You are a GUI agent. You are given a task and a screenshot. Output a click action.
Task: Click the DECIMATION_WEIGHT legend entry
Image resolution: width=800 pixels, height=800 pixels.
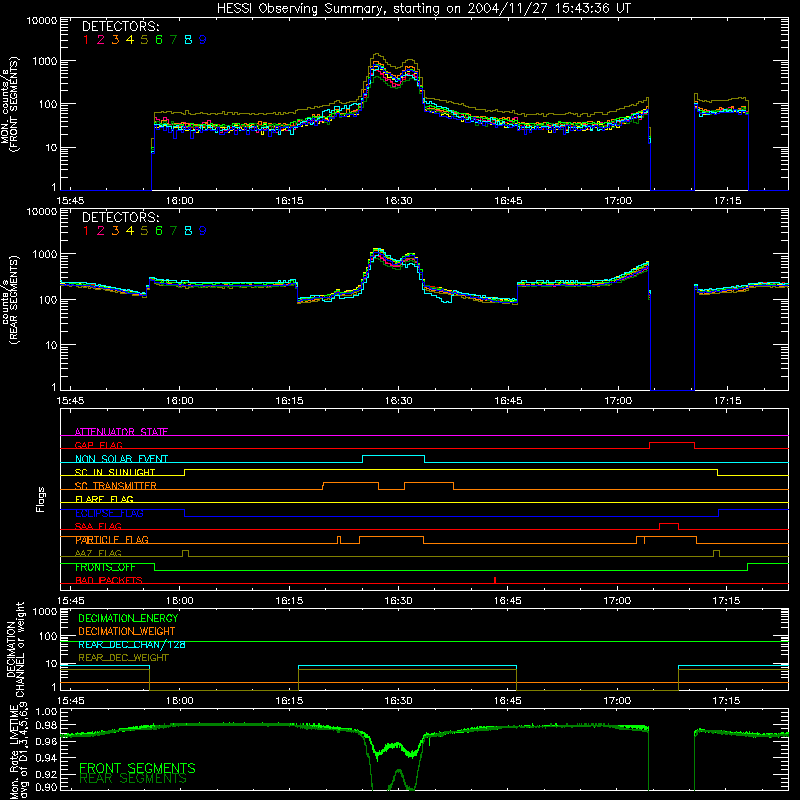127,631
